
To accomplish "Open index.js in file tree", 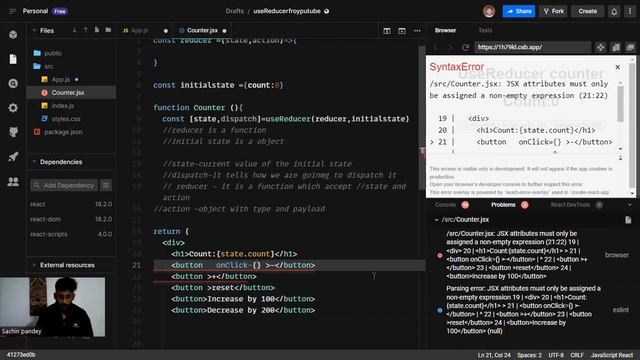I will coord(71,106).
